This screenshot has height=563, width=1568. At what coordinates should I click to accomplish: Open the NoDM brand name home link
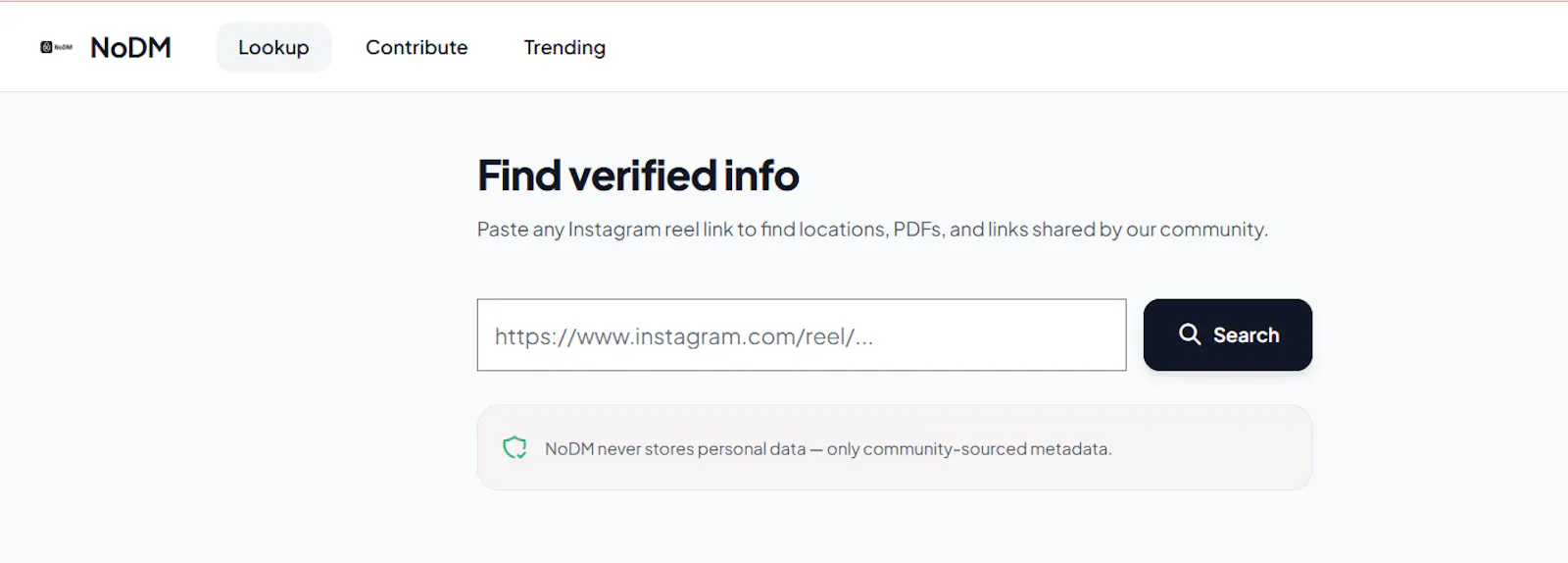130,47
